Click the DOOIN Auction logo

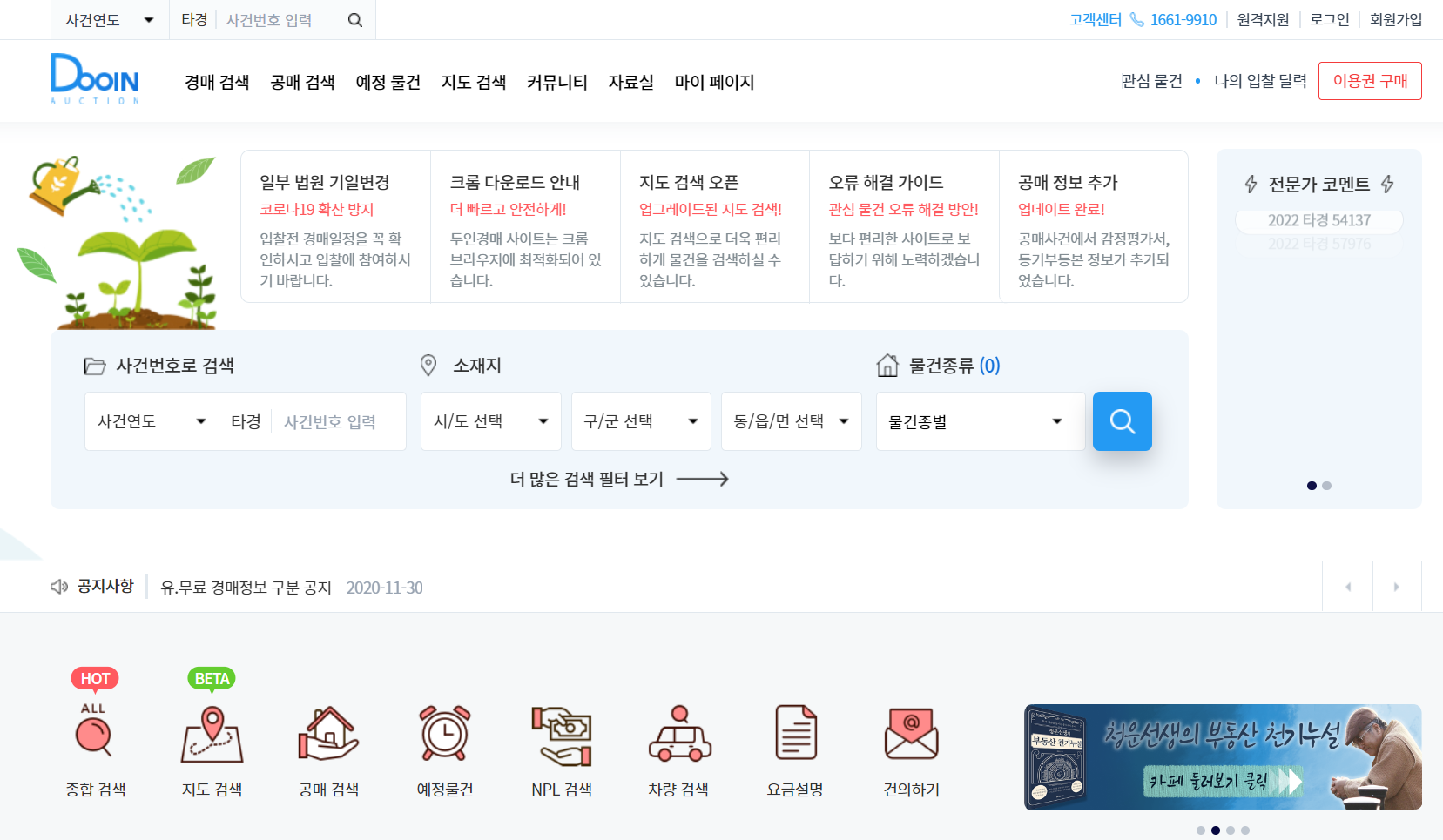point(94,80)
